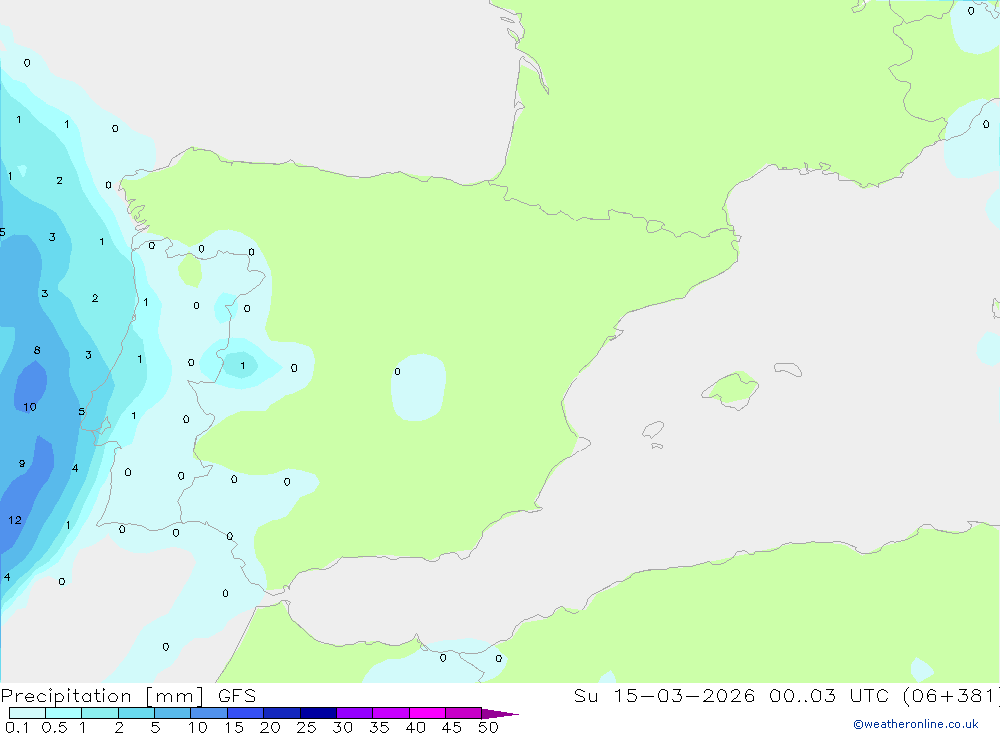This screenshot has height=733, width=1000.
Task: Click the island of Ibiza on the map
Action: (653, 430)
